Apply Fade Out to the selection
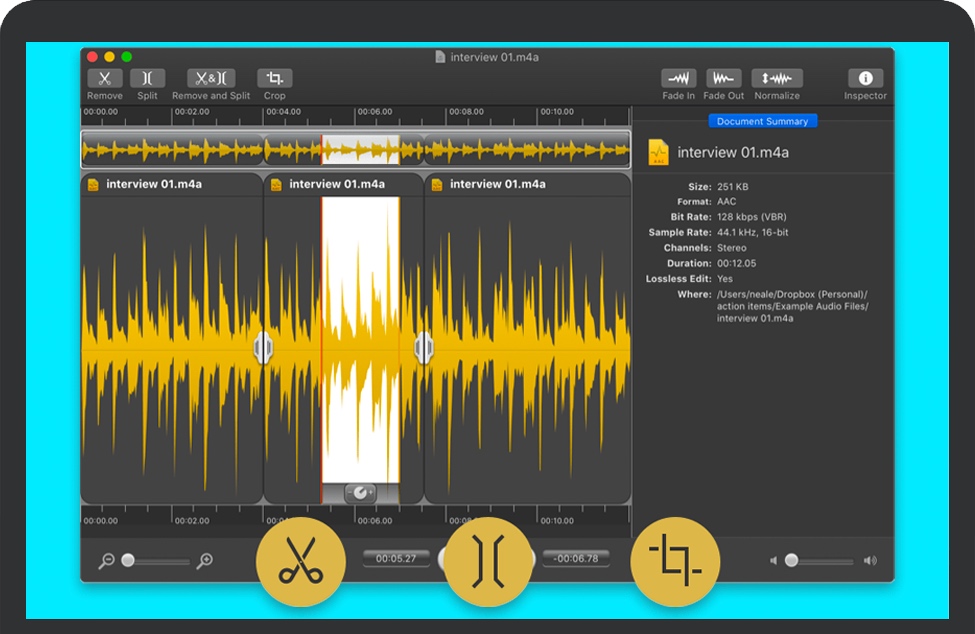 pyautogui.click(x=723, y=79)
